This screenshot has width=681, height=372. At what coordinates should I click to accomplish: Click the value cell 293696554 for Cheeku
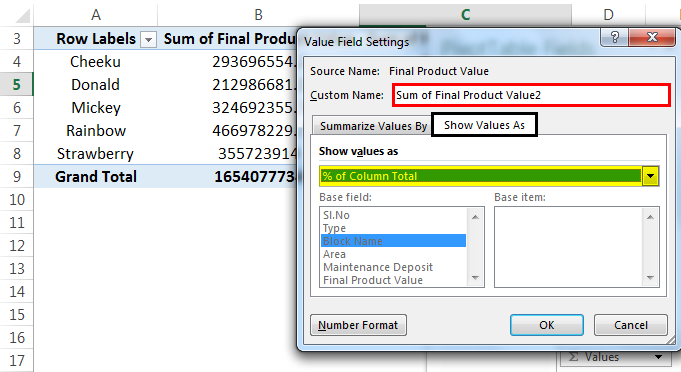click(x=227, y=62)
